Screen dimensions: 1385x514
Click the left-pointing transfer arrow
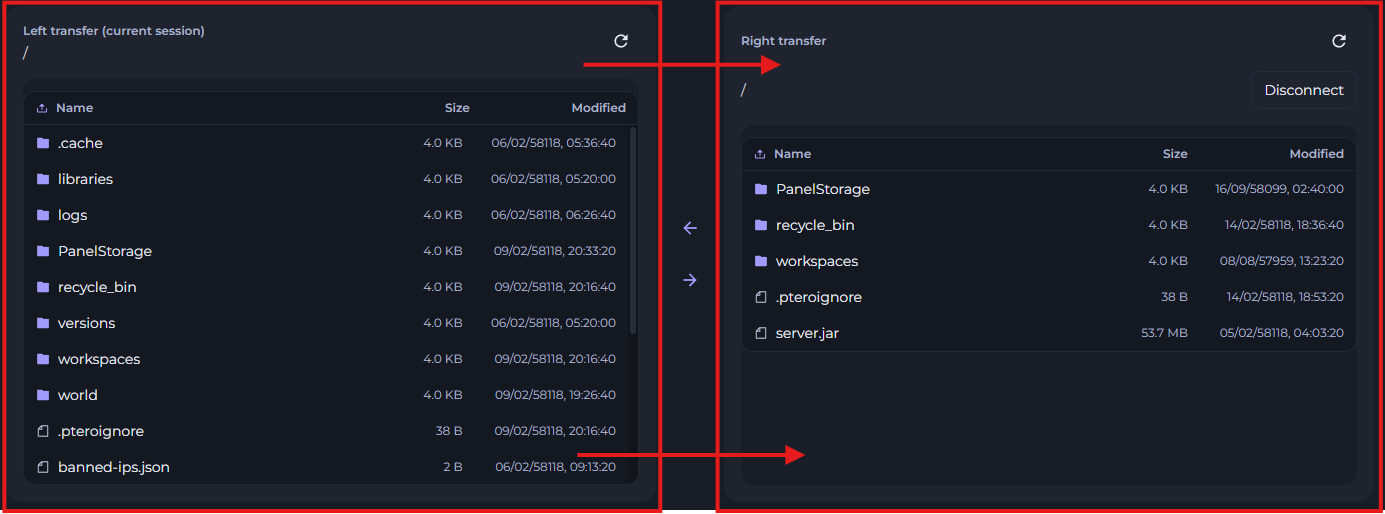coord(689,228)
